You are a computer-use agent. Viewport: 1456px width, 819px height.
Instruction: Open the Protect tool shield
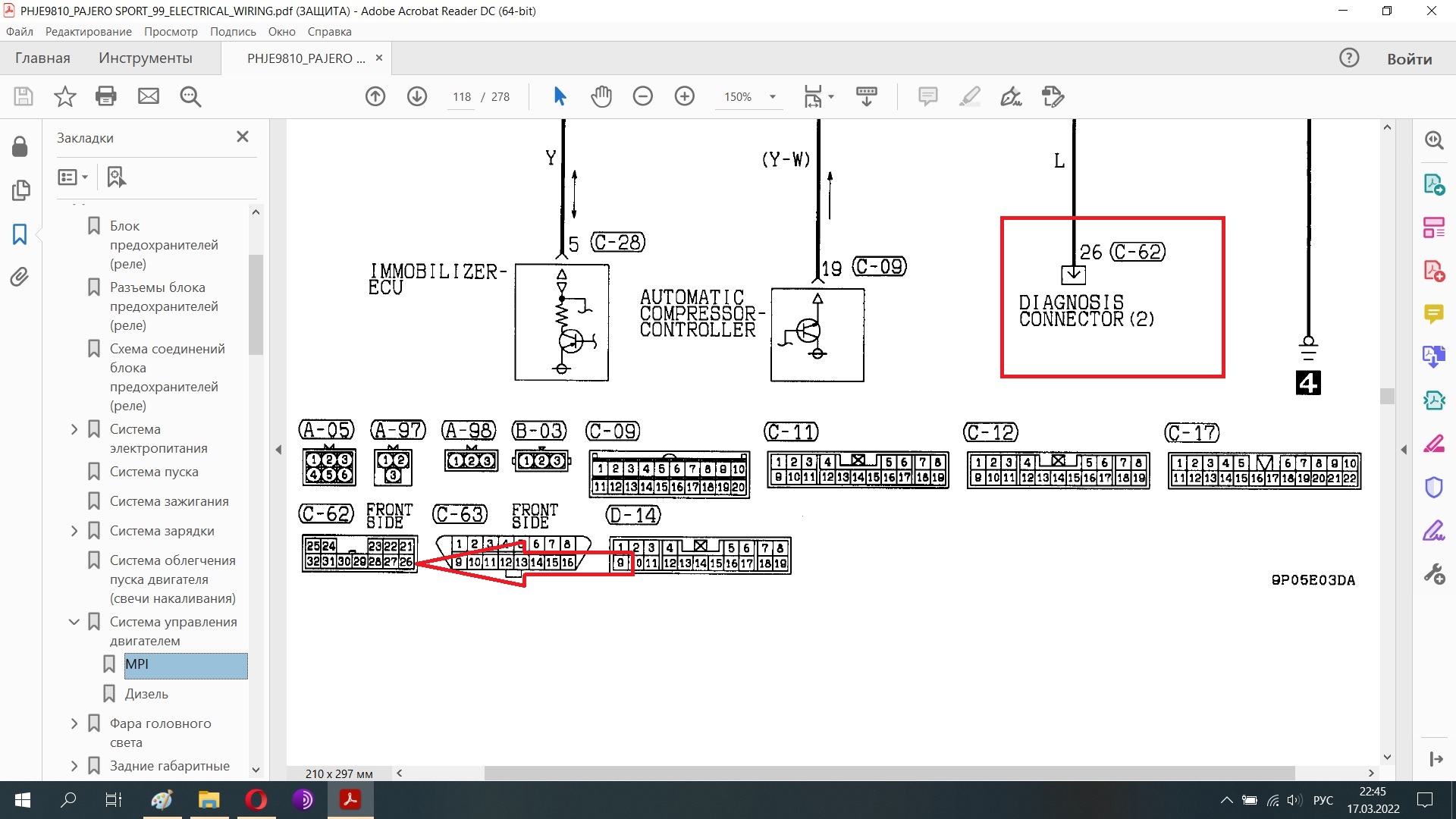pos(1434,487)
